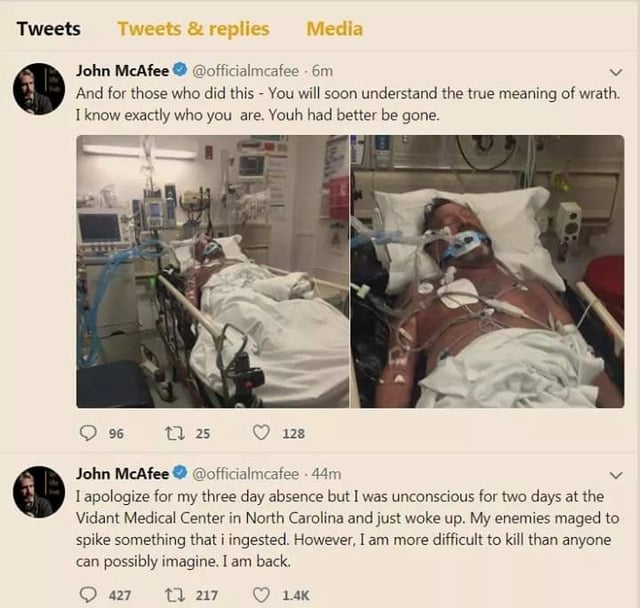Viewport: 640px width, 608px height.
Task: Open left hospital room photo
Action: coord(212,271)
